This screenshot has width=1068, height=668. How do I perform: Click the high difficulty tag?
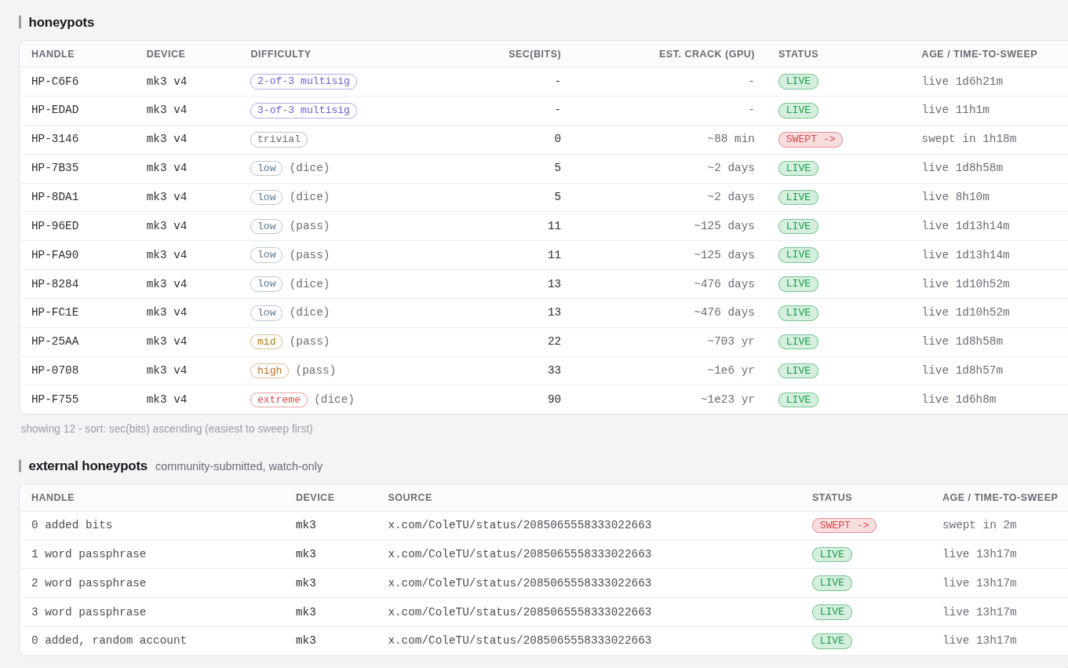click(x=269, y=370)
